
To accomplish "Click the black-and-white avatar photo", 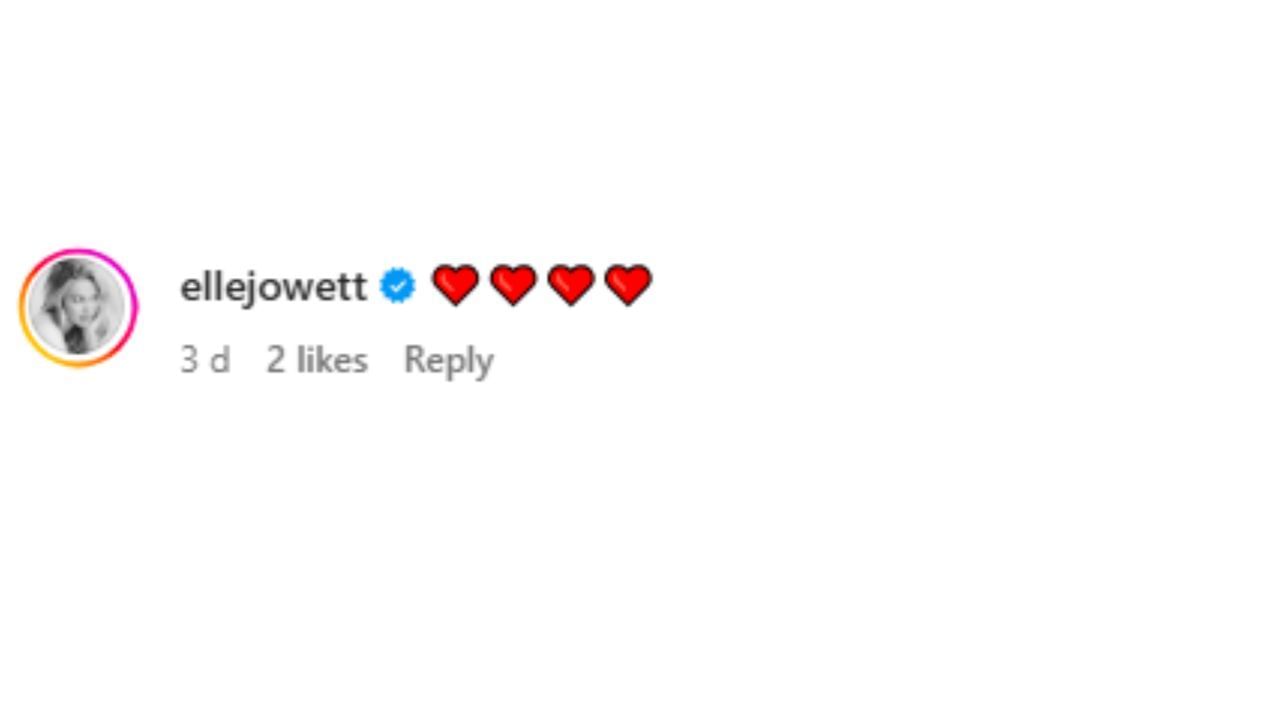I will click(x=78, y=307).
